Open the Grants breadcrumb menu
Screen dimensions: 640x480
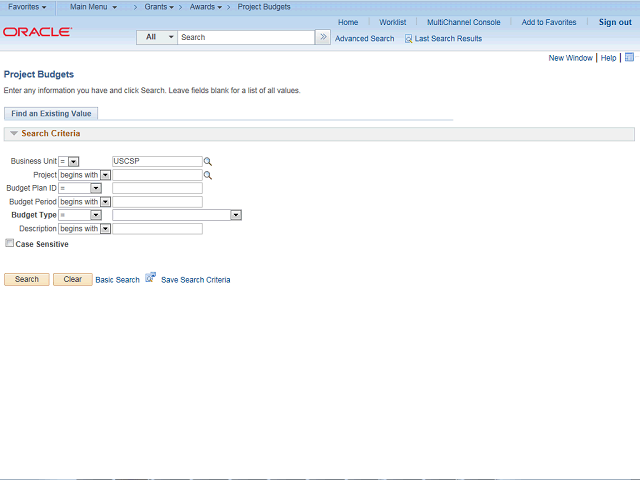click(159, 7)
